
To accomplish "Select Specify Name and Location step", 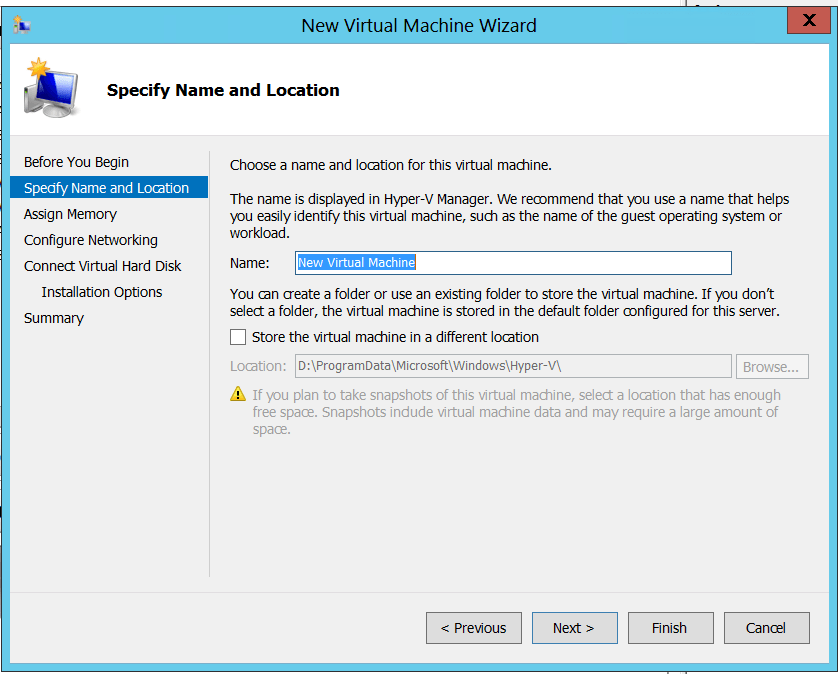I will [x=109, y=188].
